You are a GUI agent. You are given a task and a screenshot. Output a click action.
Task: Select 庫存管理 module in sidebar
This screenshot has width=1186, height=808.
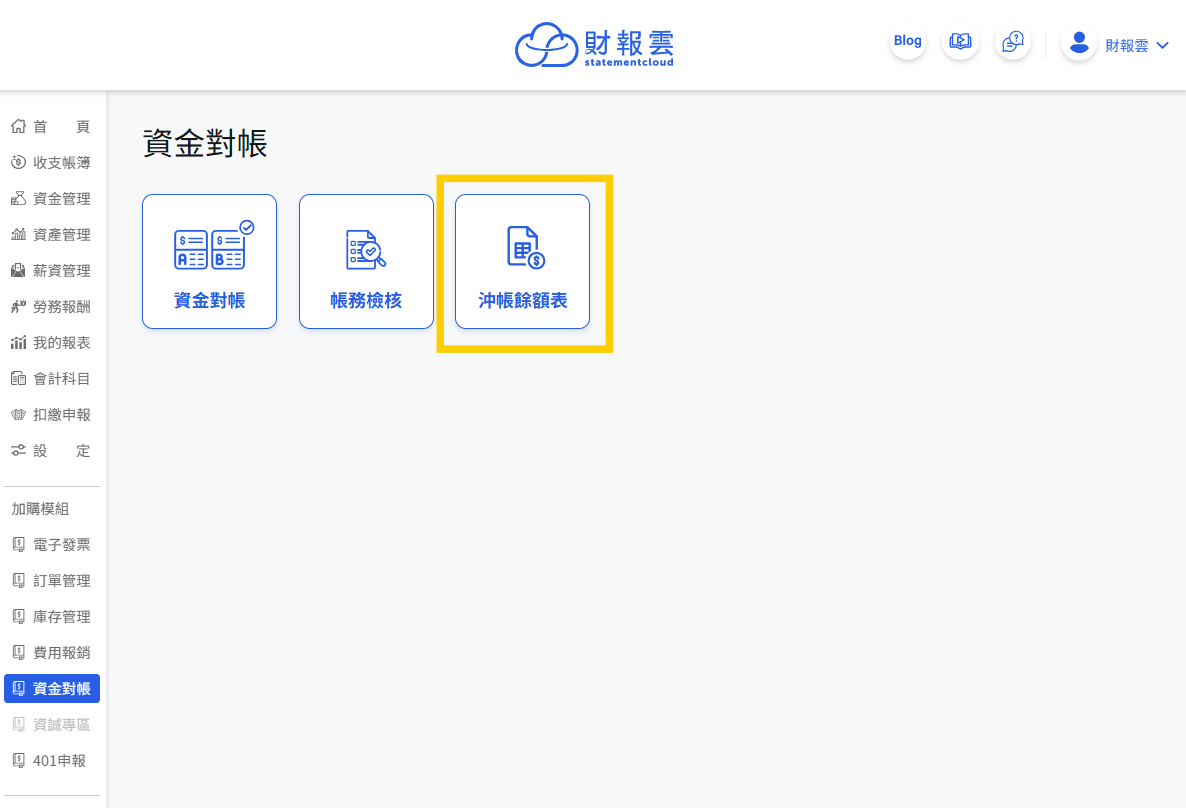[x=51, y=617]
